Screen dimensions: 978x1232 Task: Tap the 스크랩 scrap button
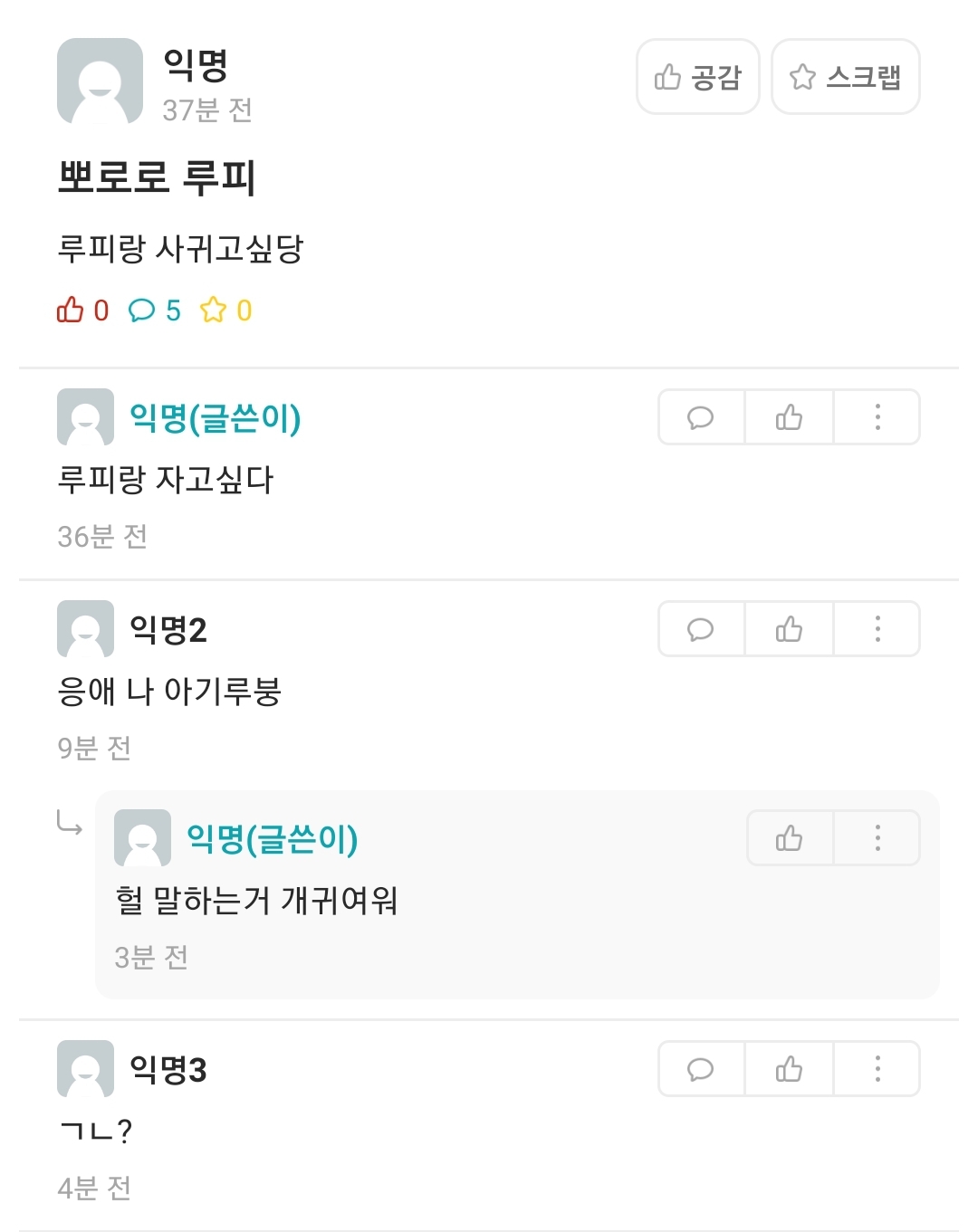(845, 77)
